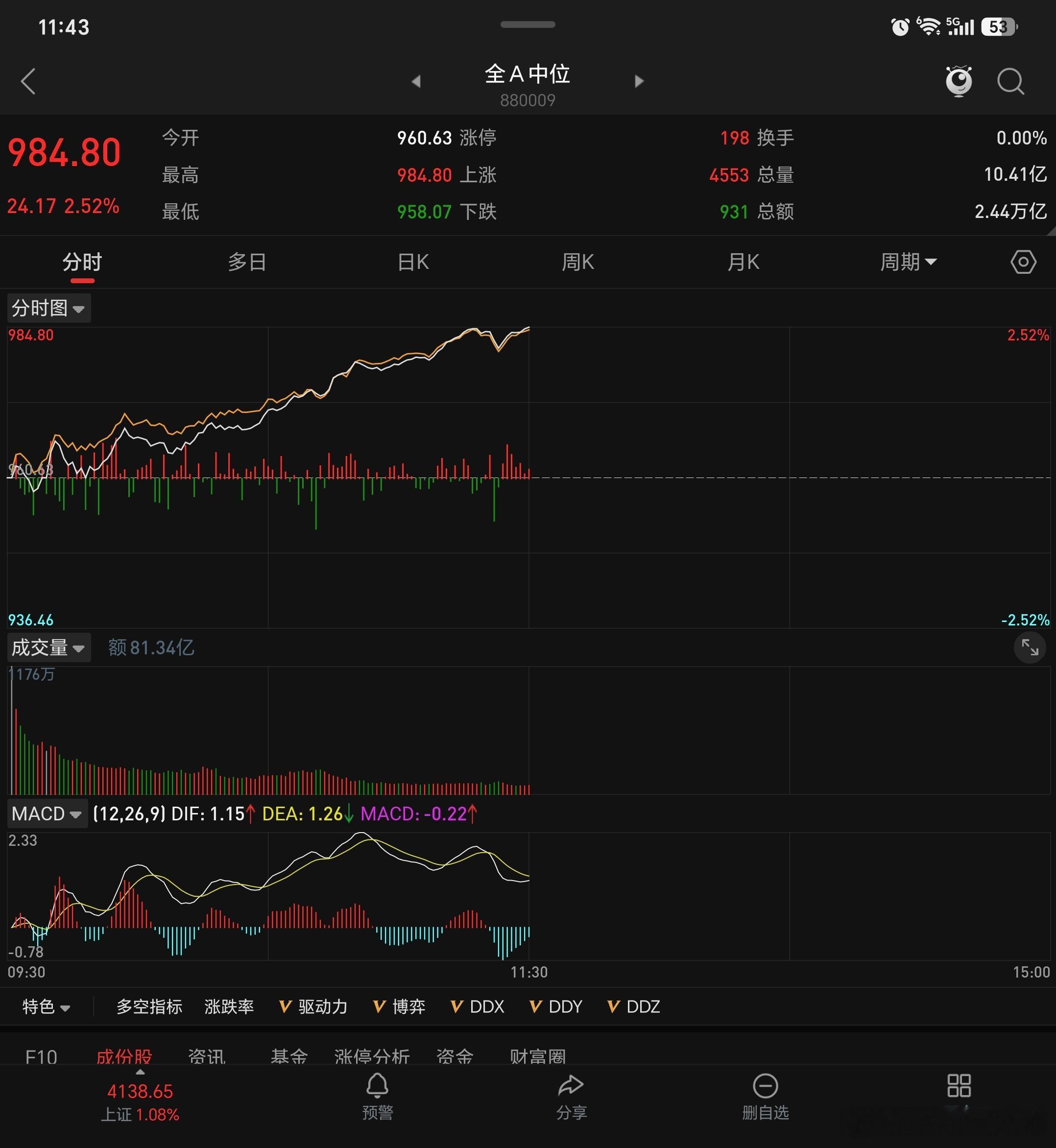The width and height of the screenshot is (1056, 1148).
Task: Select the DDX indicator label
Action: point(487,1006)
